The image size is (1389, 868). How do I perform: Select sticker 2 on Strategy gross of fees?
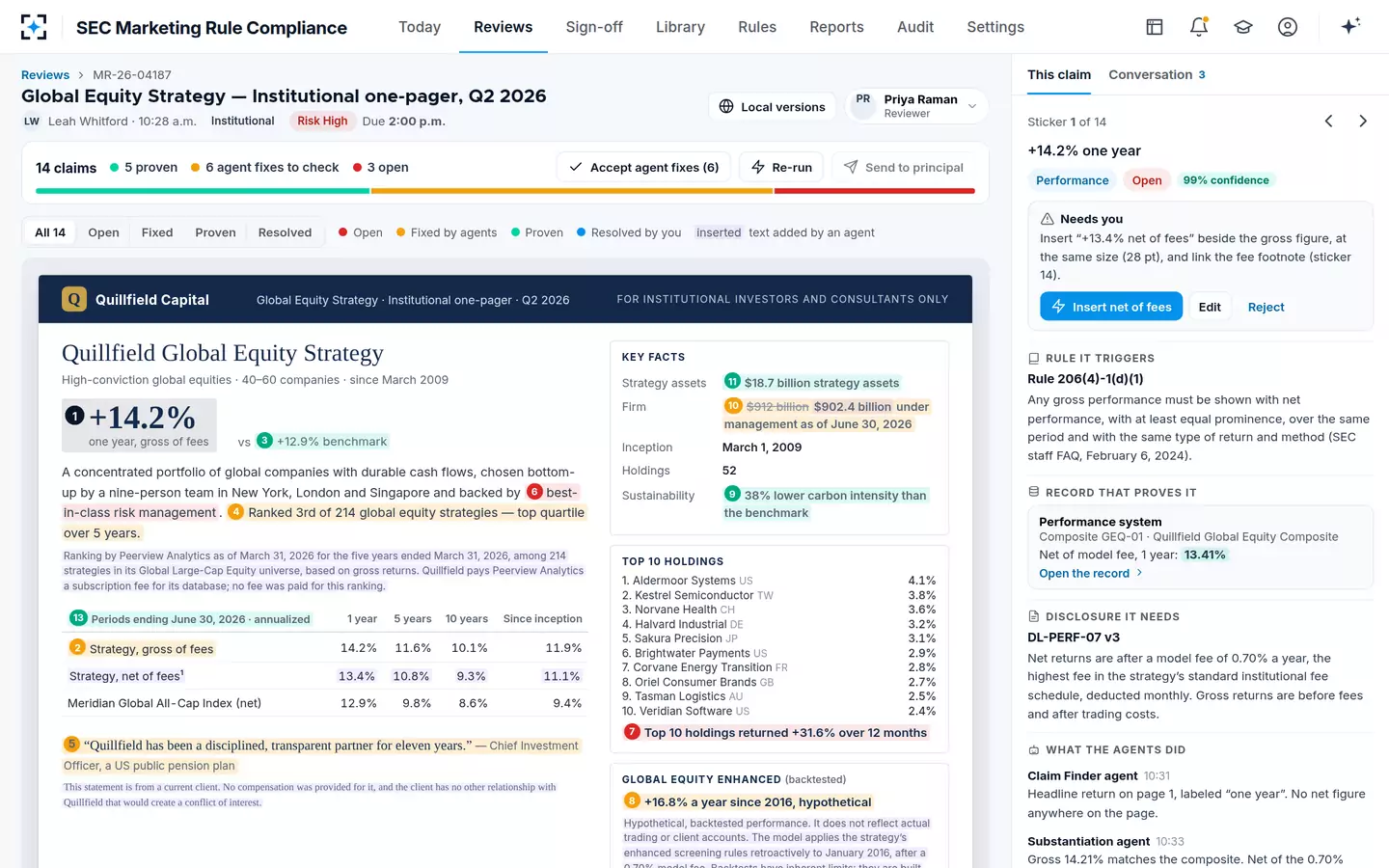(77, 648)
